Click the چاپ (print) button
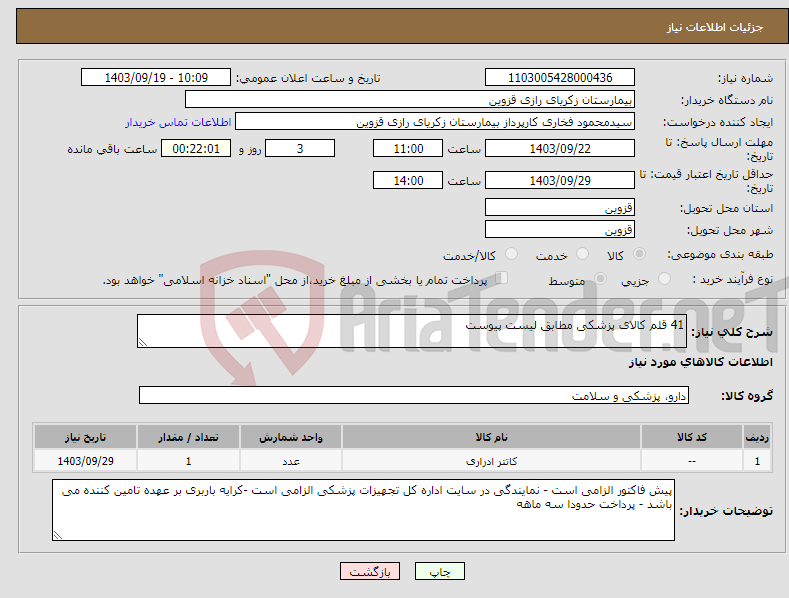This screenshot has height=598, width=789. [x=439, y=571]
